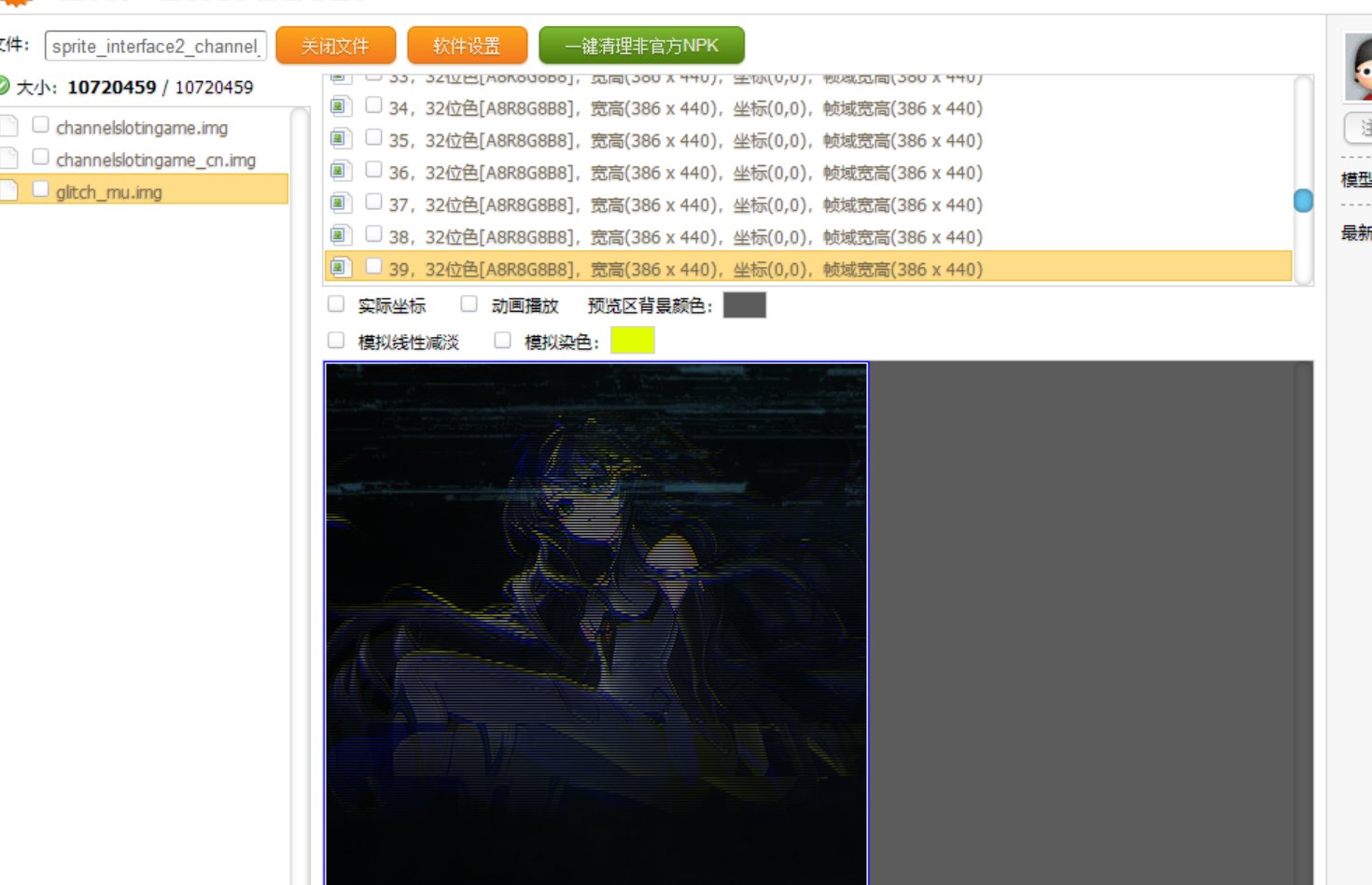The image size is (1372, 885).
Task: Select file channelslotingame.img in list
Action: (x=142, y=128)
